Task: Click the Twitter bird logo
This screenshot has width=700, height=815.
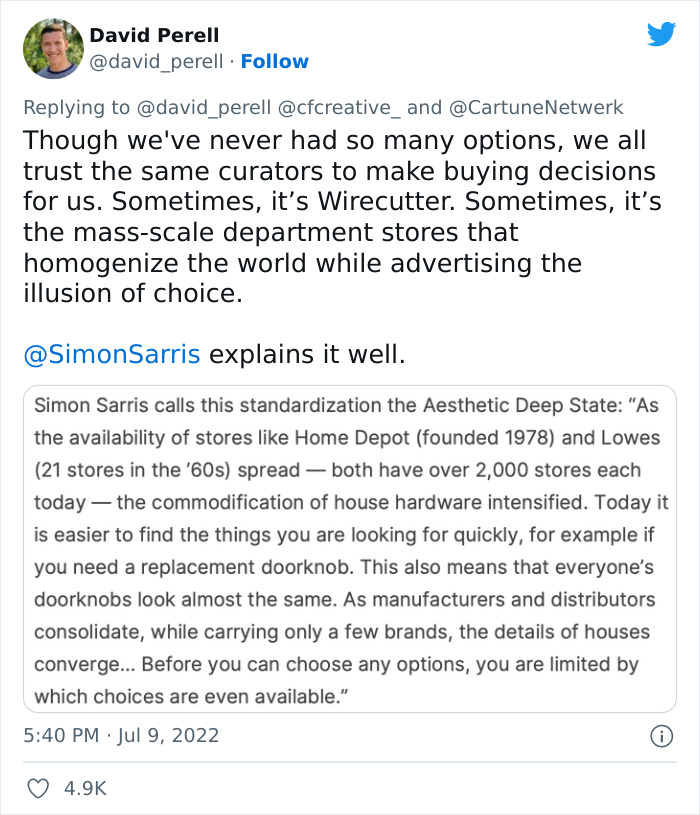Action: (661, 35)
